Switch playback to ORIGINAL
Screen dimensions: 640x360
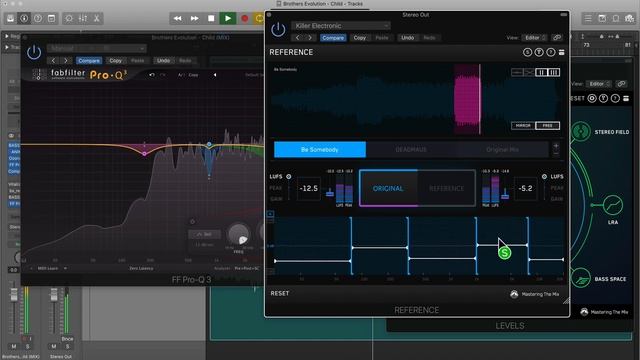(388, 189)
